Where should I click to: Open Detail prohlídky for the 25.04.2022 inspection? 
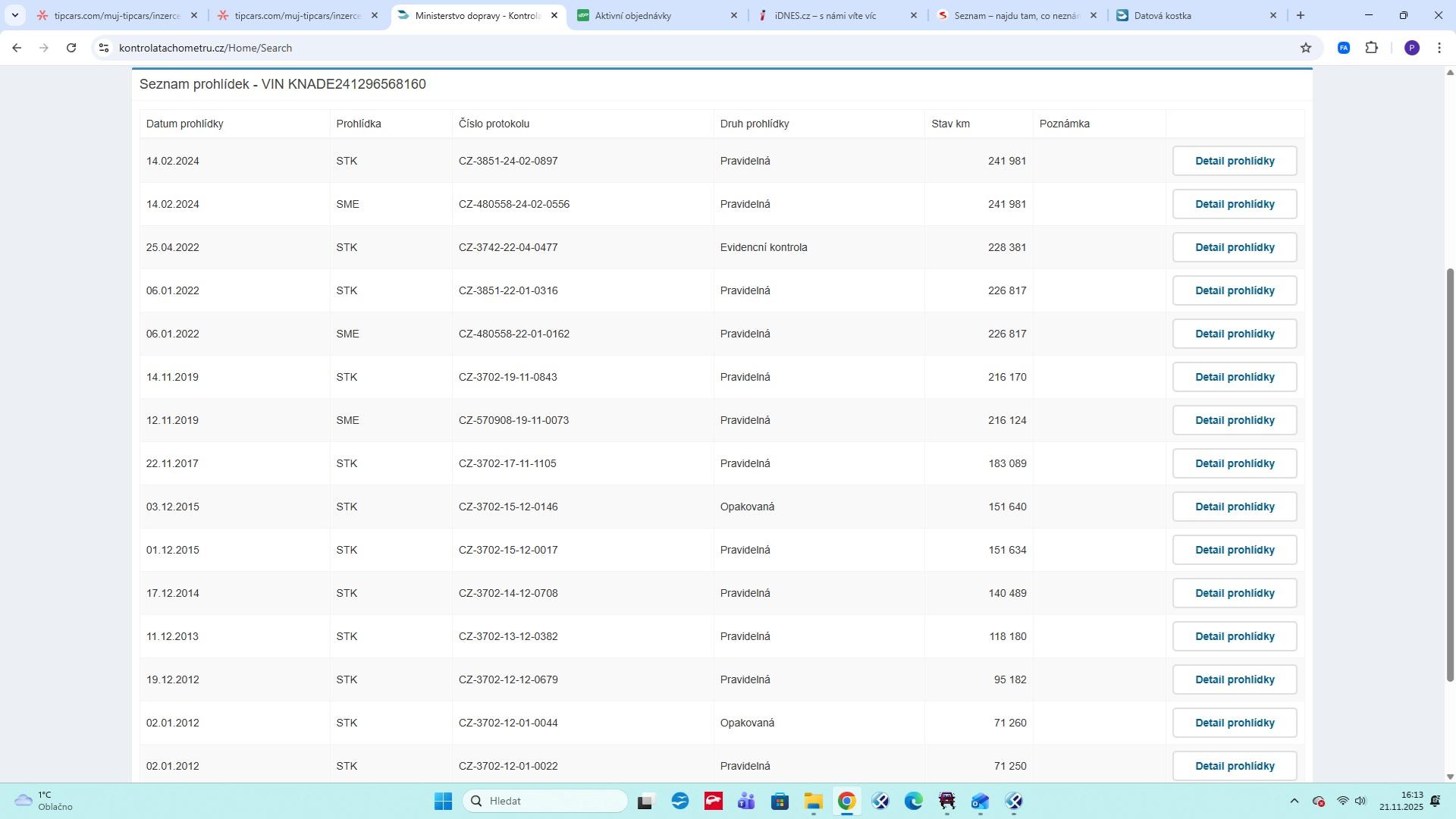(1234, 247)
